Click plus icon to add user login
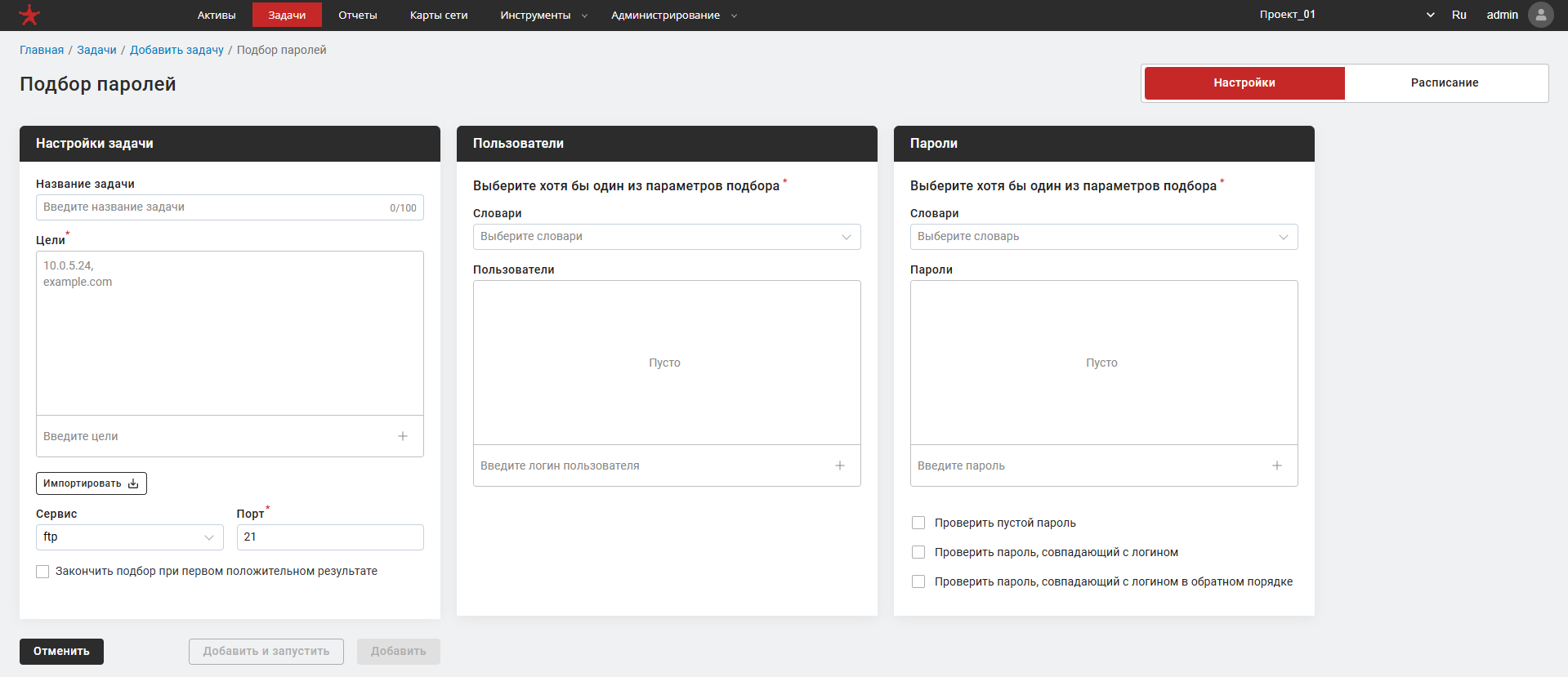Image resolution: width=1568 pixels, height=677 pixels. 840,465
